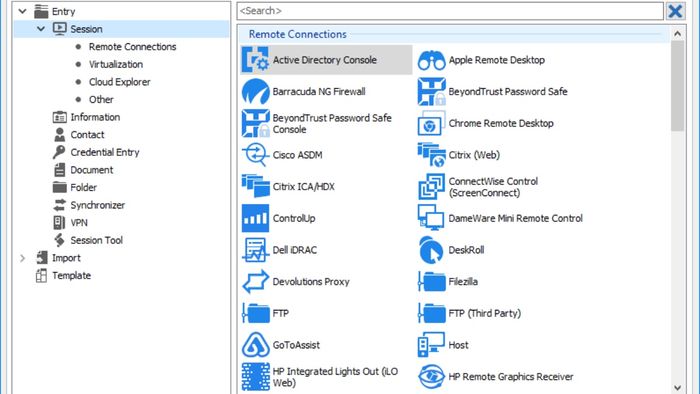Image resolution: width=700 pixels, height=394 pixels.
Task: Open the Remote Connections category
Action: click(x=132, y=46)
